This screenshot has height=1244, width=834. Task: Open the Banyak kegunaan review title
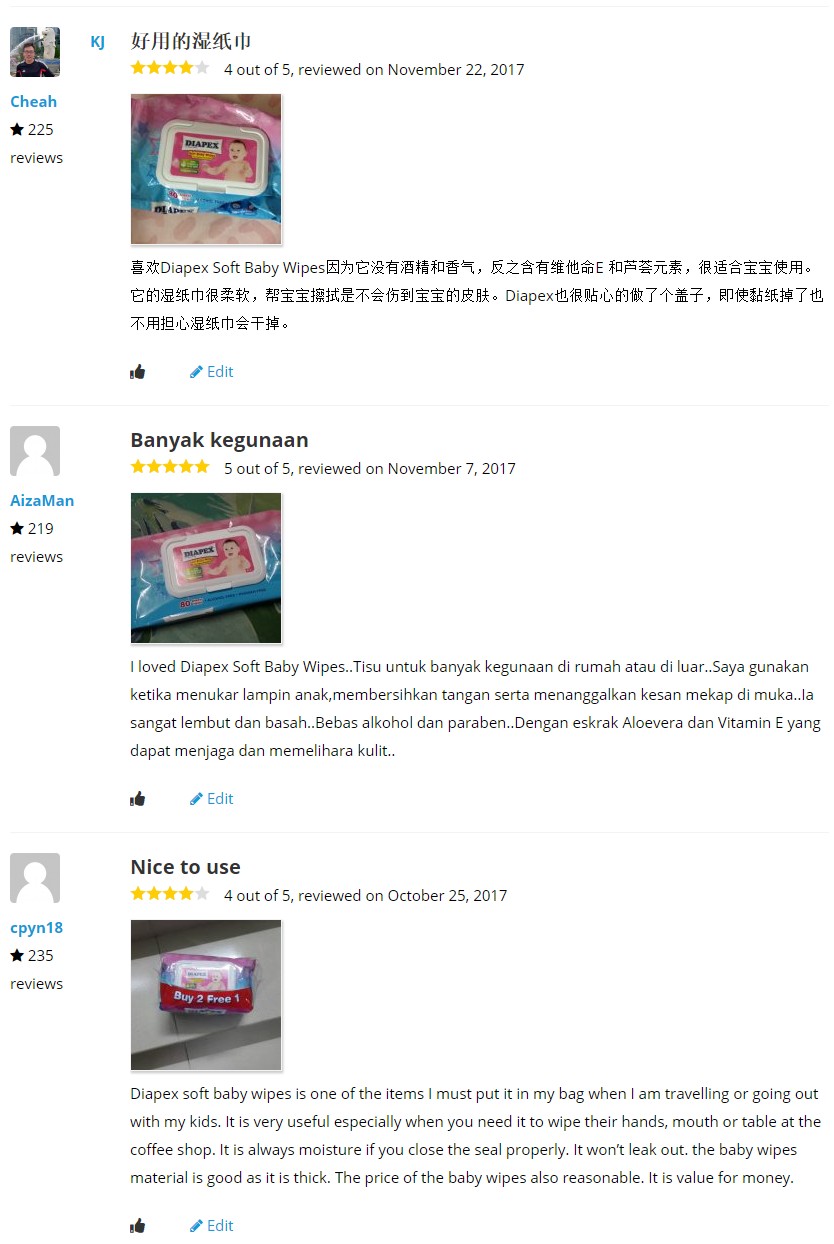point(219,440)
